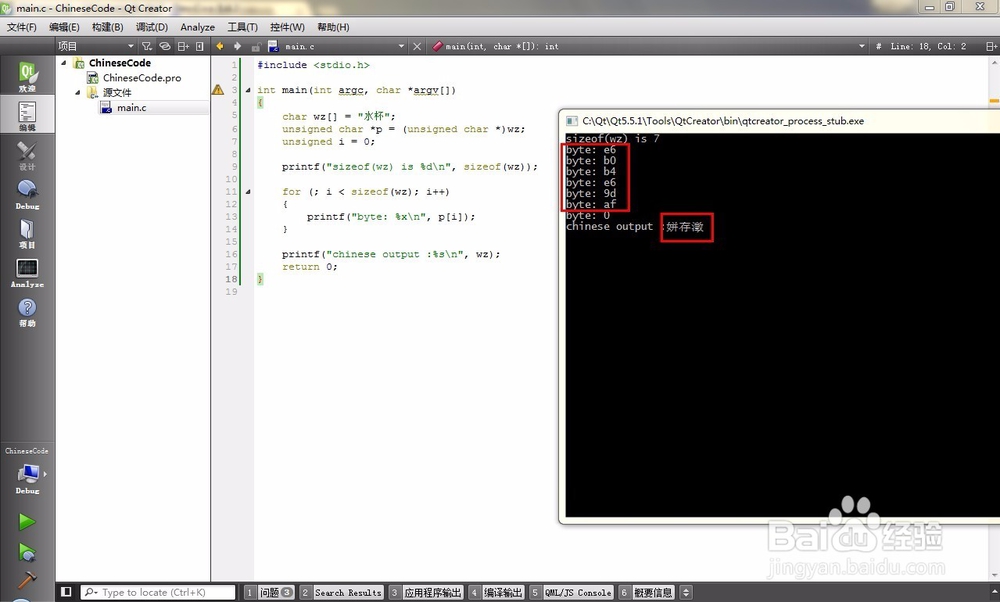The height and width of the screenshot is (602, 1000).
Task: Click the Type to locate field
Action: (158, 592)
